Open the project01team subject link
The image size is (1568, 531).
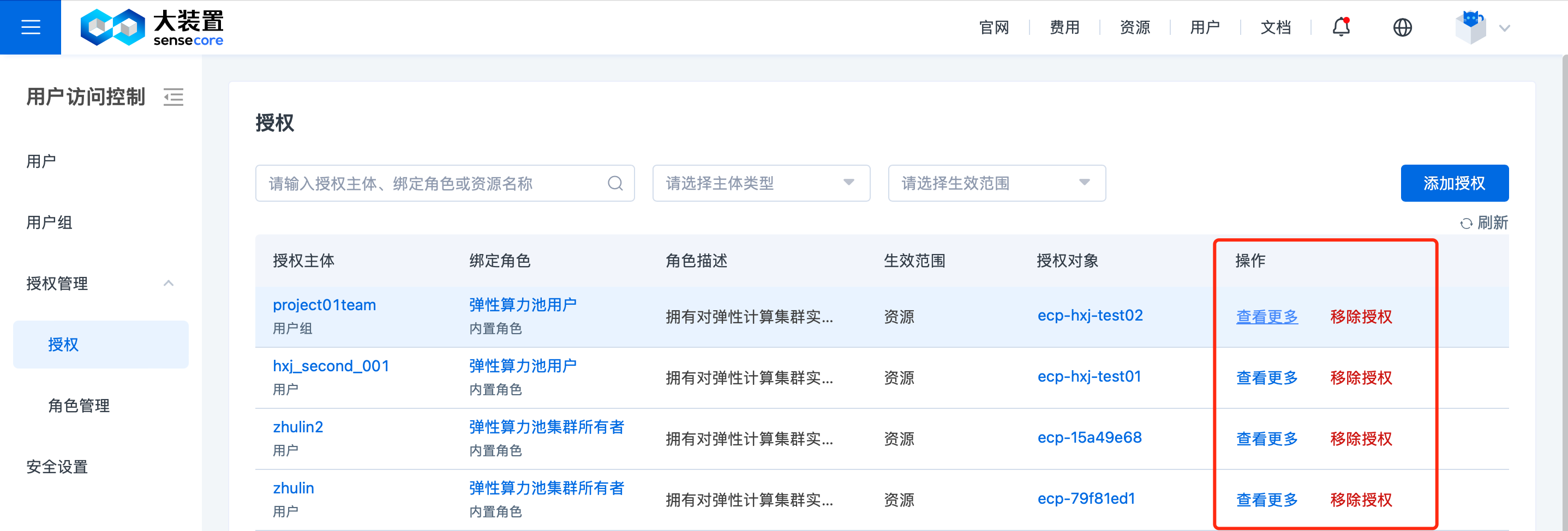tap(325, 305)
